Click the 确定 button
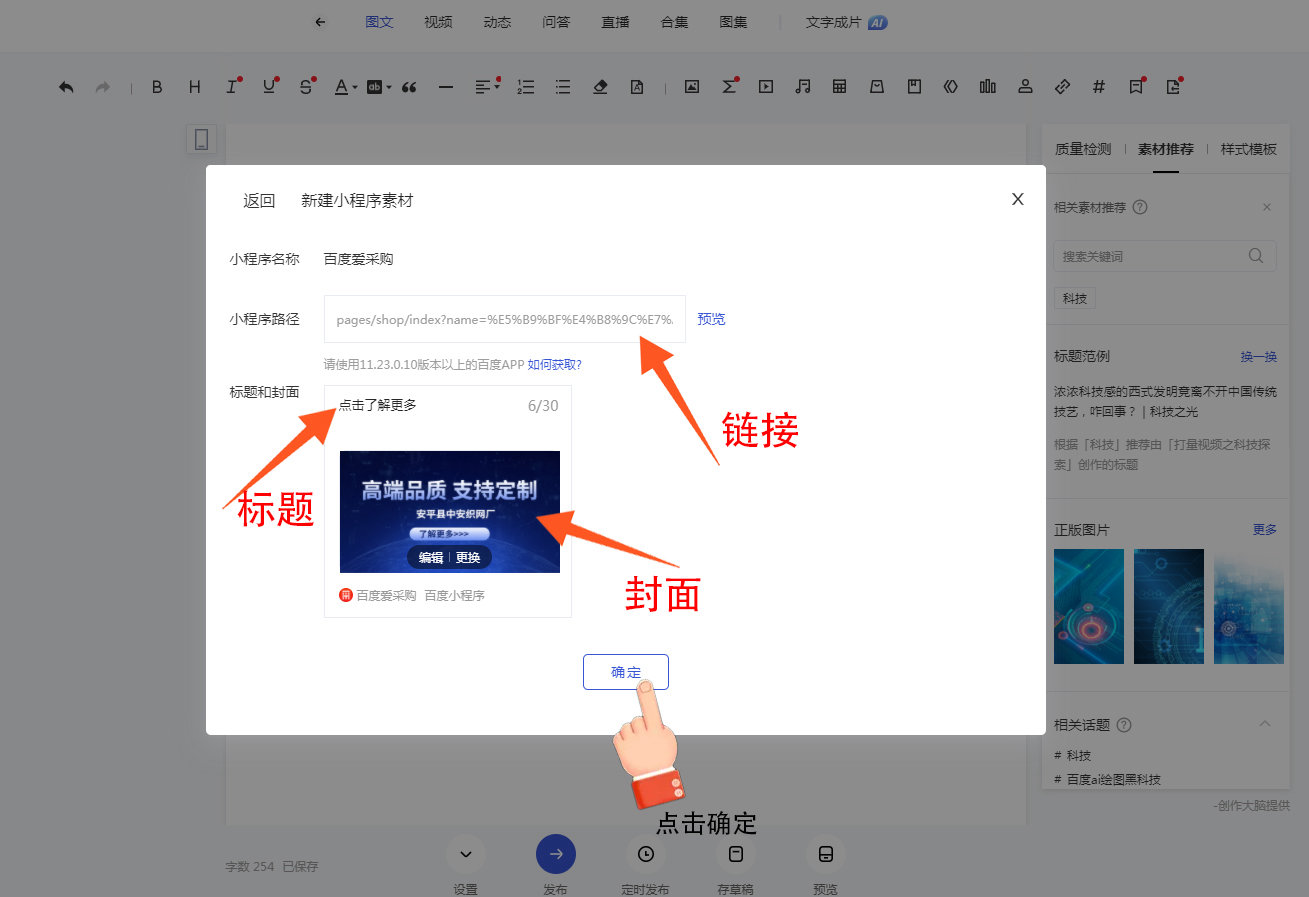 [x=626, y=672]
